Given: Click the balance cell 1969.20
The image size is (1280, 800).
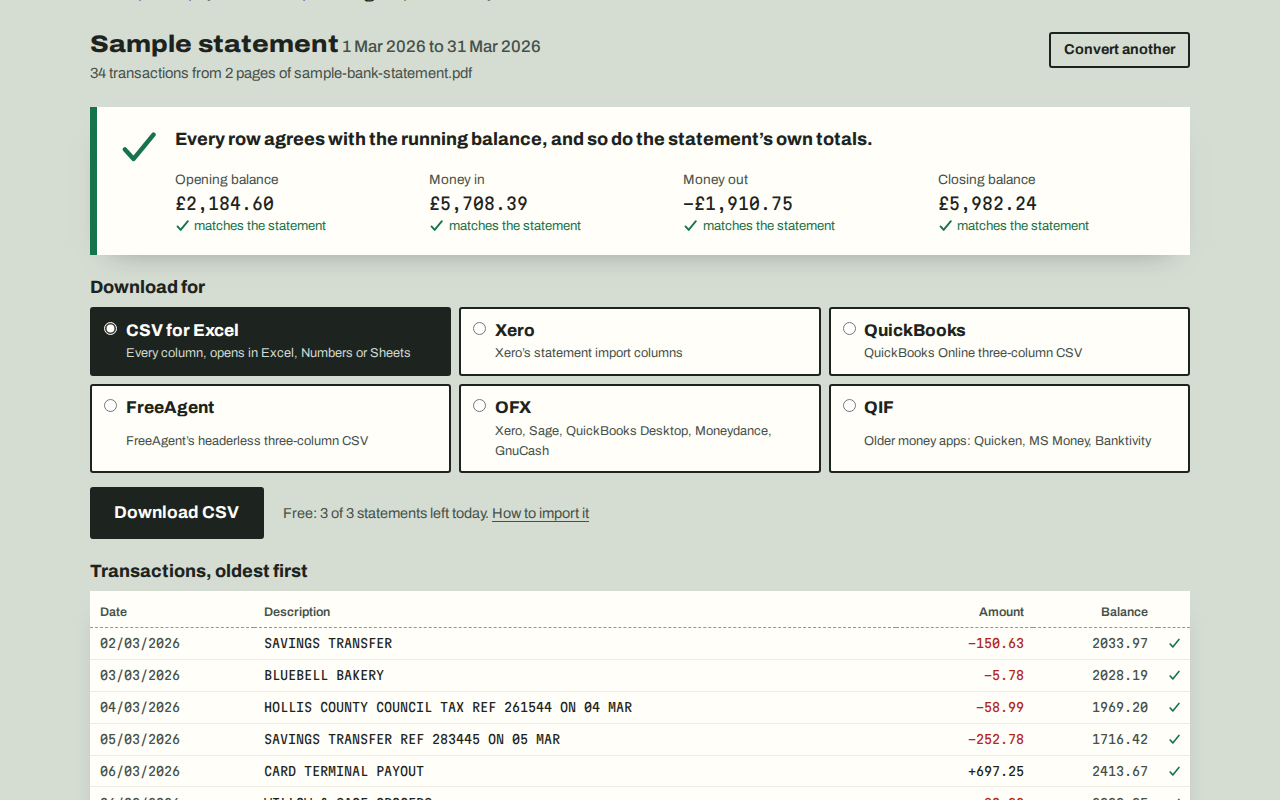Looking at the screenshot, I should [x=1120, y=708].
